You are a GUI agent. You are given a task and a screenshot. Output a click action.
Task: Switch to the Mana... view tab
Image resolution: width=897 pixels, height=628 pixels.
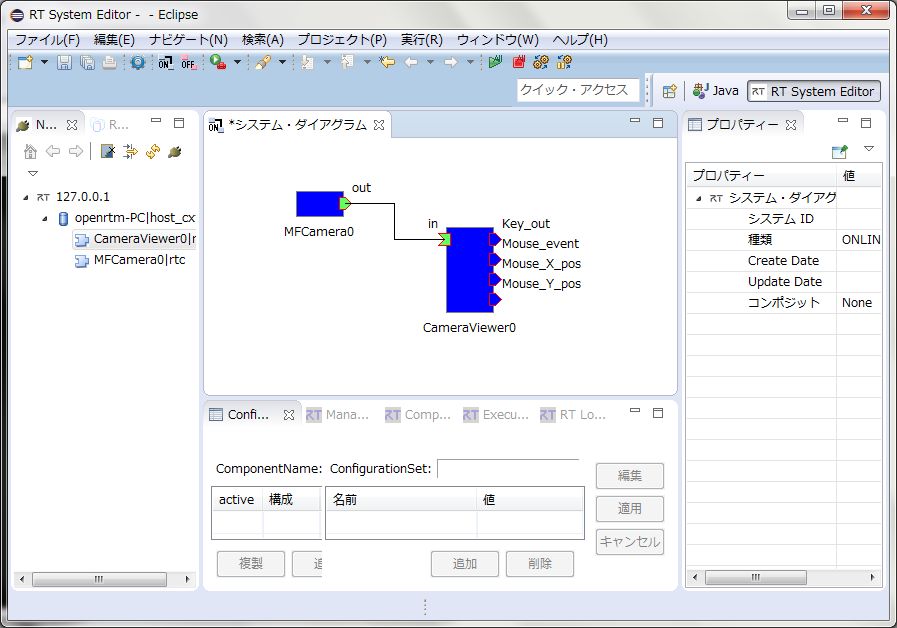pos(338,415)
